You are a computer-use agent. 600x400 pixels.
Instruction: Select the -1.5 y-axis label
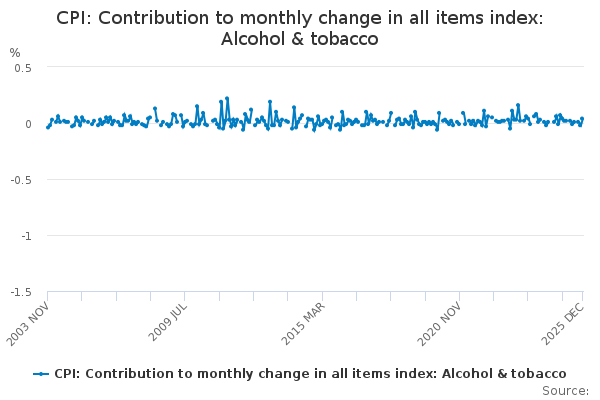(x=22, y=292)
